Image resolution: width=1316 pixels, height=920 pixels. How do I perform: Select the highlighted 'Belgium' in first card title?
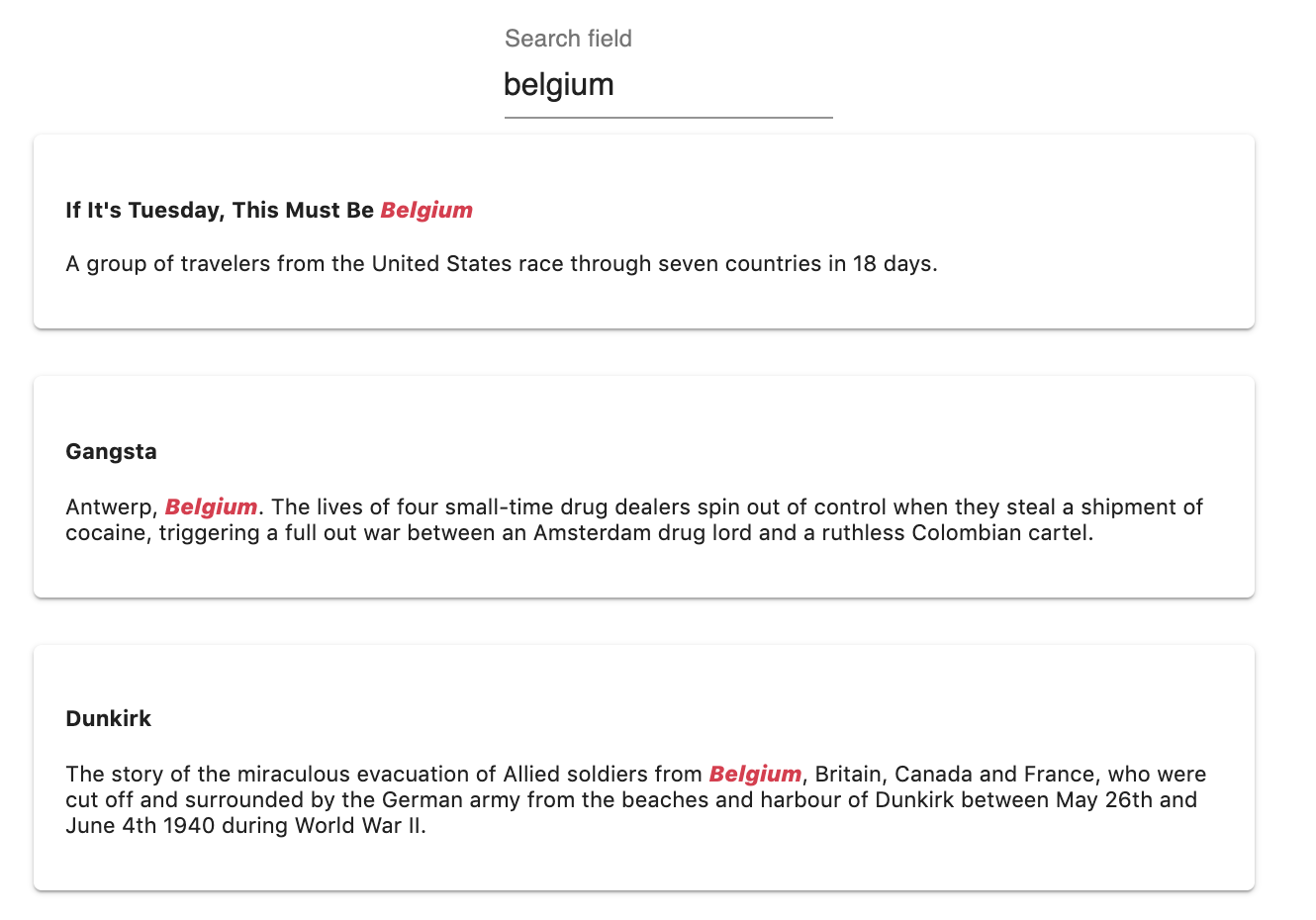click(426, 210)
